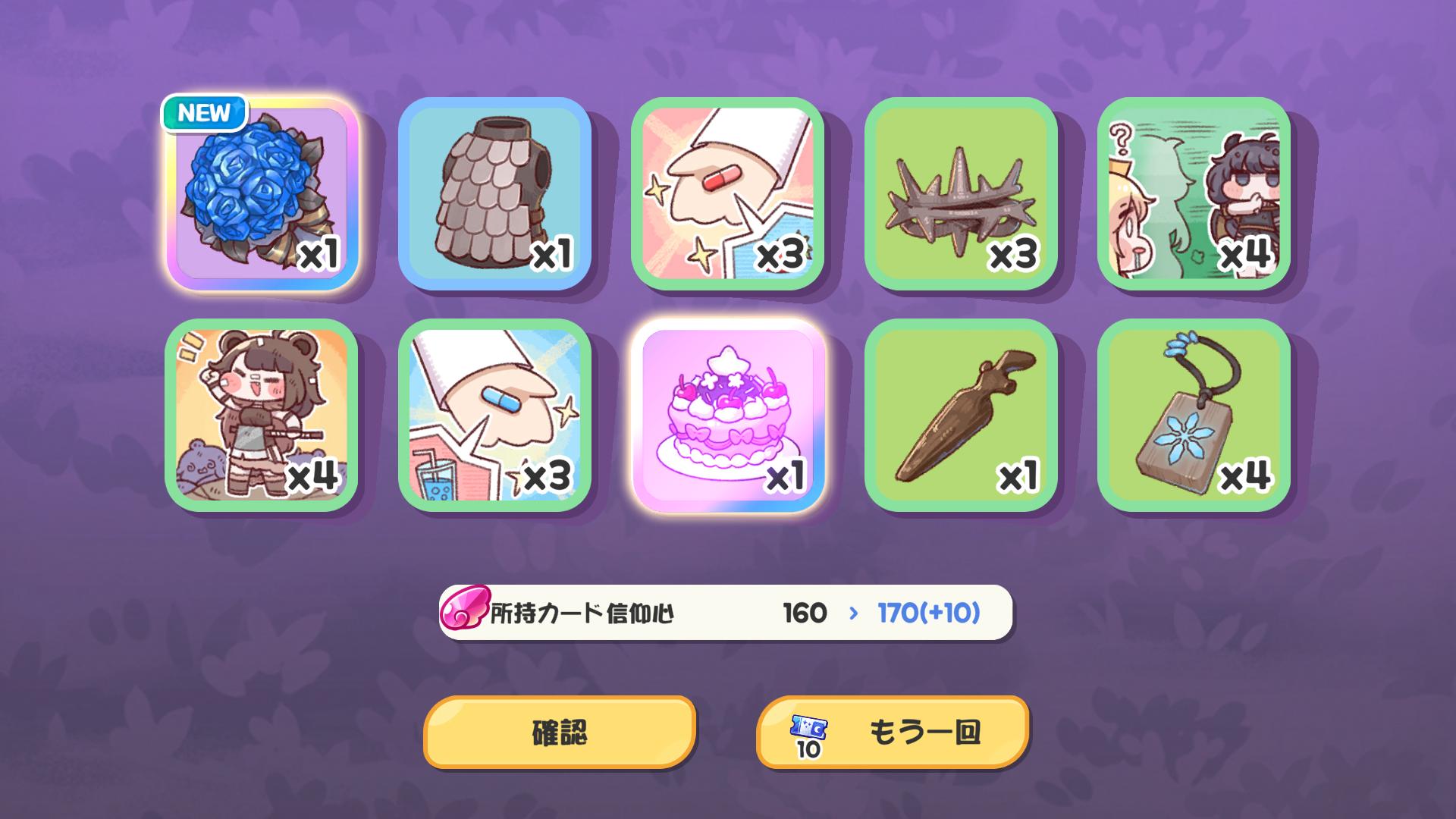This screenshot has width=1456, height=819.
Task: Select the wooden dagger item
Action: 961,416
